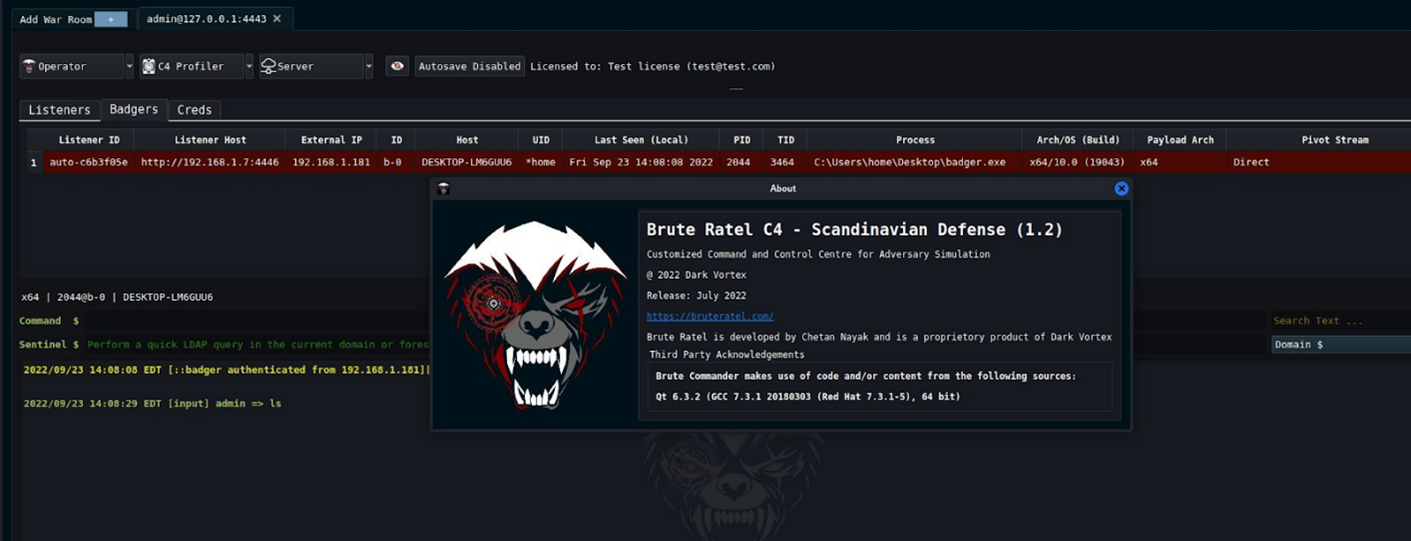Viewport: 1411px width, 541px height.
Task: Switch to the Badgers tab
Action: (x=133, y=109)
